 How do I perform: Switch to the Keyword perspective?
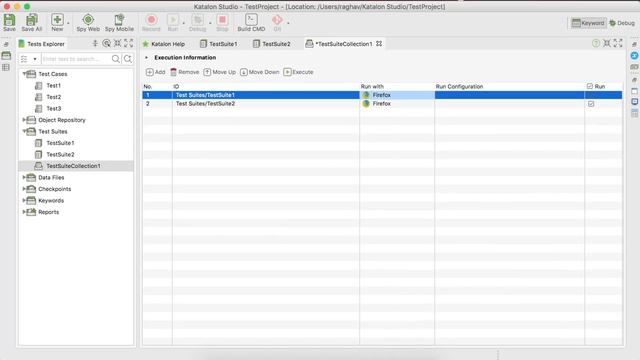tap(588, 23)
